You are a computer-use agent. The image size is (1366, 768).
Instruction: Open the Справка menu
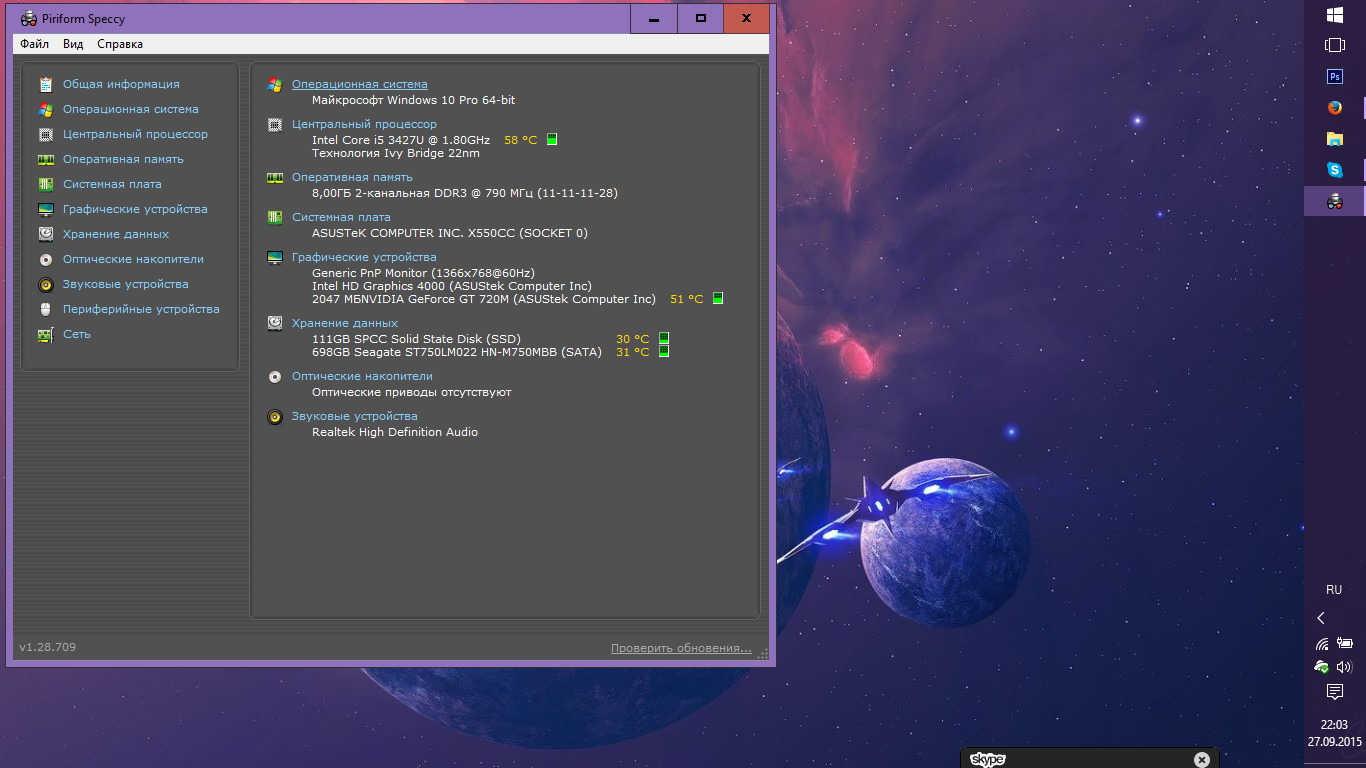point(120,44)
